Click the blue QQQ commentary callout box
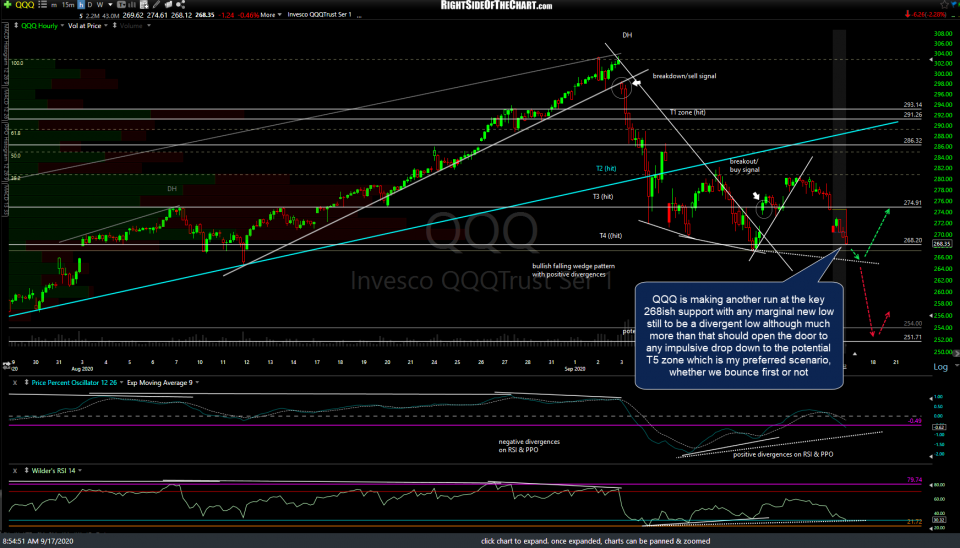This screenshot has width=960, height=548. pyautogui.click(x=739, y=336)
